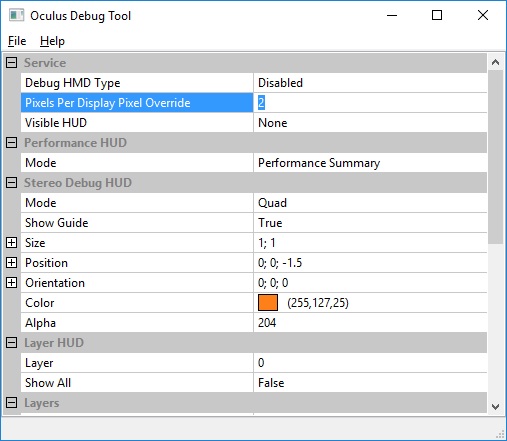This screenshot has height=441, width=507.
Task: Click the Service section header text
Action: click(45, 63)
